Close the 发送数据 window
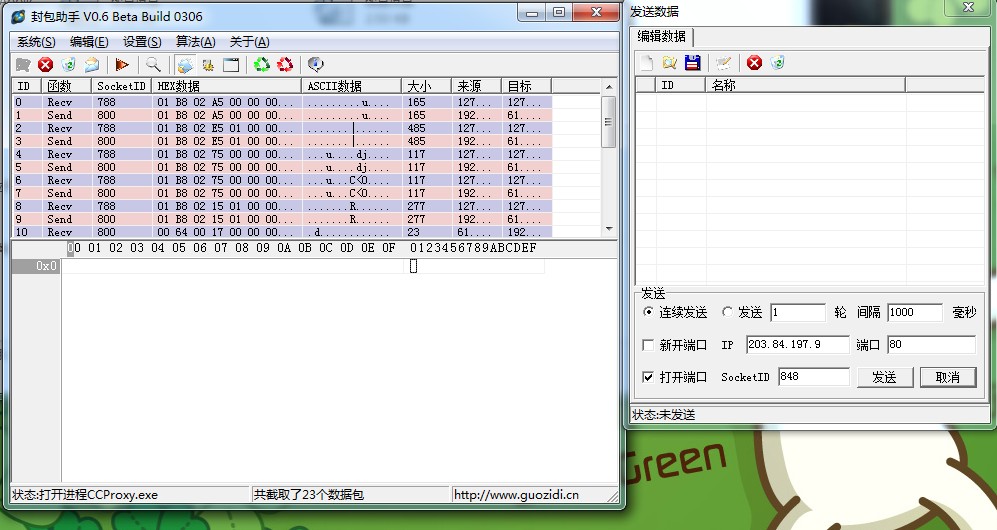Screen dimensions: 997x530 pyautogui.click(x=968, y=7)
